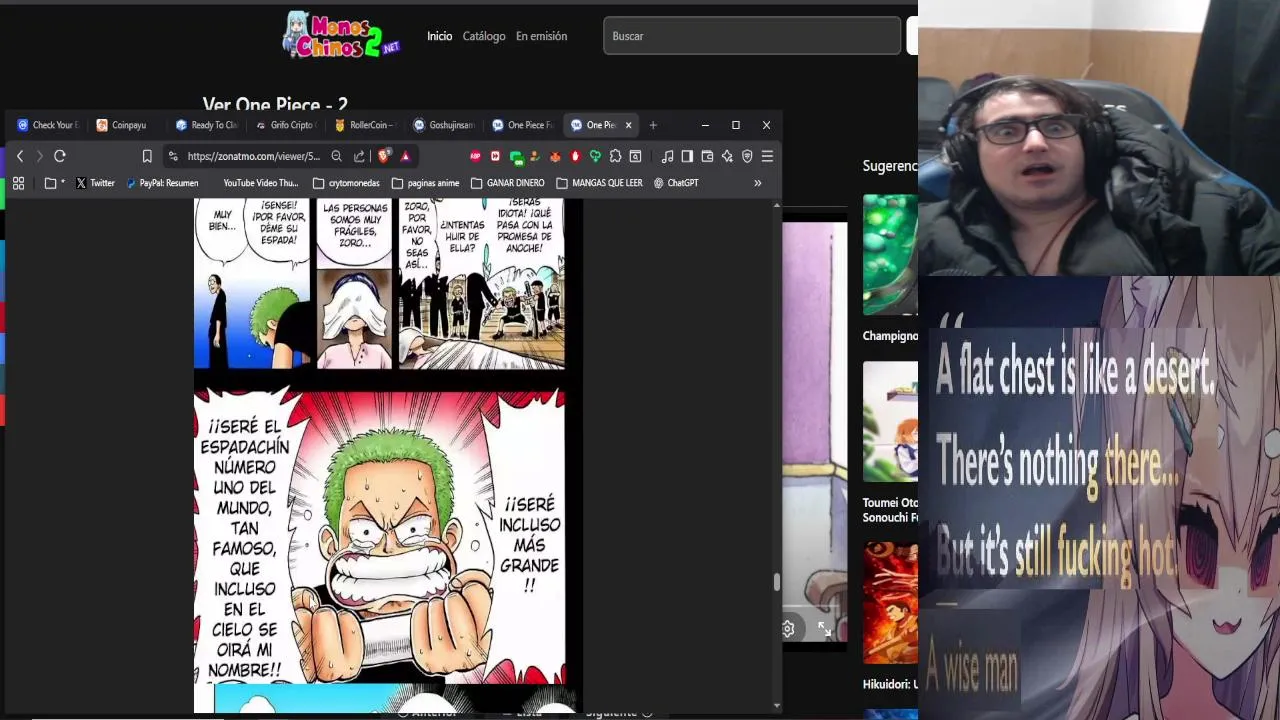Open site settings icon in address bar
Viewport: 1280px width, 720px height.
173,156
